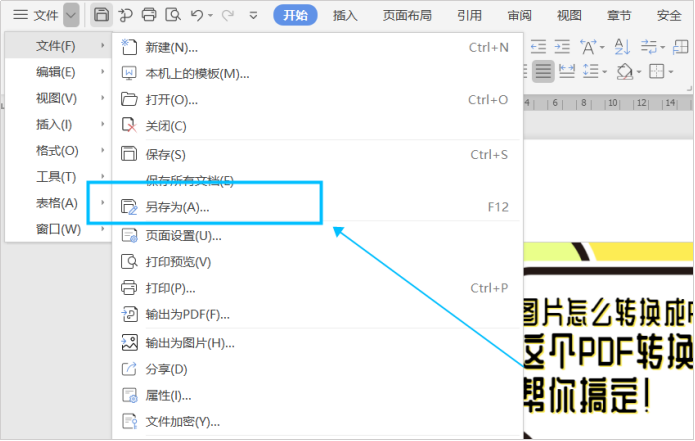Click the undo arrow icon
This screenshot has height=441, width=695.
[x=197, y=16]
